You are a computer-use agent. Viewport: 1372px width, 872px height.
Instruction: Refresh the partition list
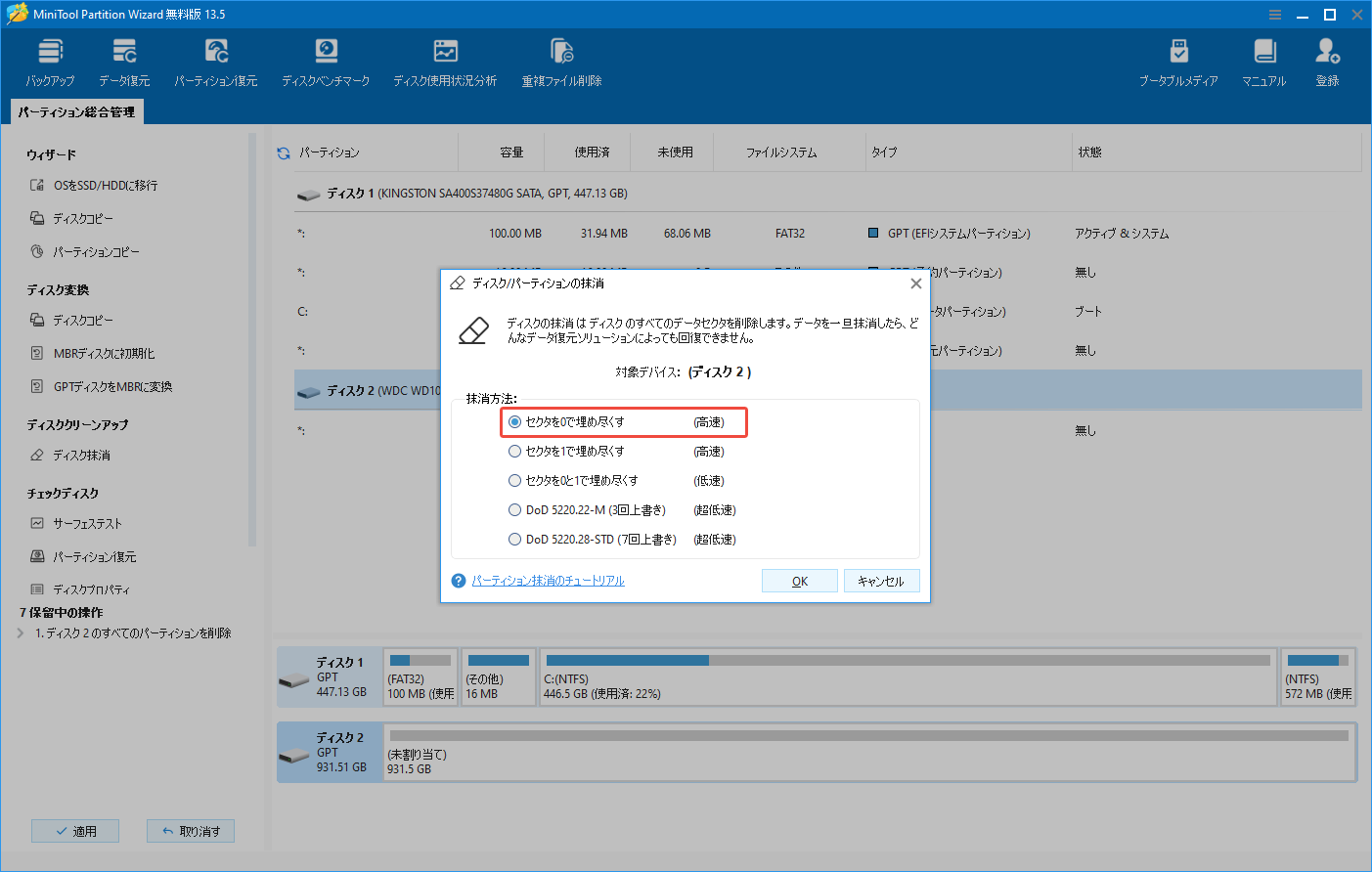[x=283, y=152]
